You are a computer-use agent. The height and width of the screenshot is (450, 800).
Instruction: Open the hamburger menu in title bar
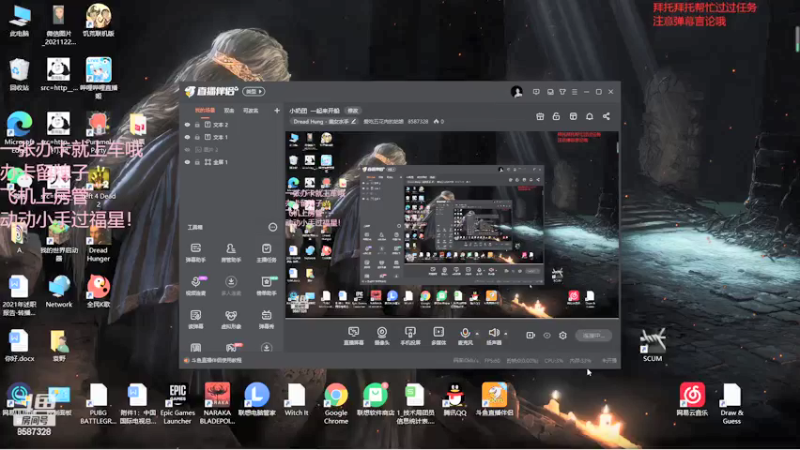tap(574, 92)
